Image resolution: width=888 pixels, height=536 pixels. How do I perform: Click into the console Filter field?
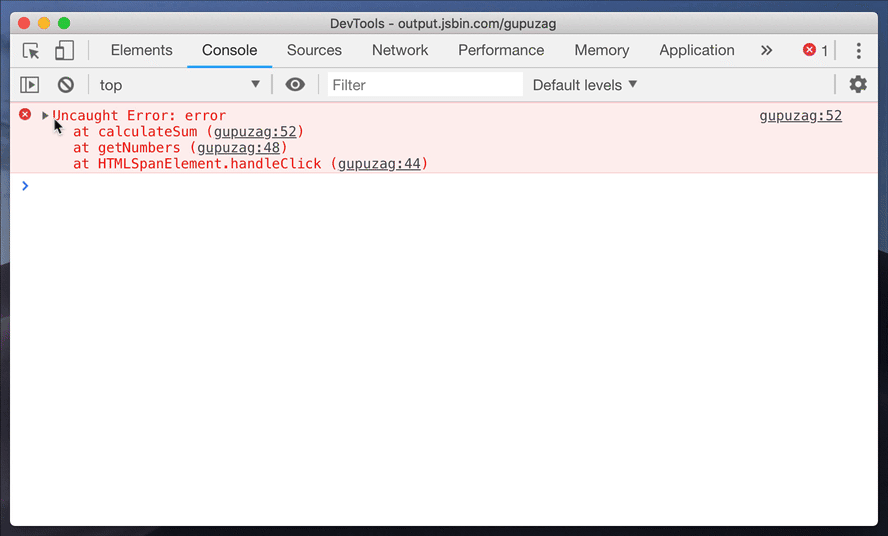pyautogui.click(x=424, y=85)
